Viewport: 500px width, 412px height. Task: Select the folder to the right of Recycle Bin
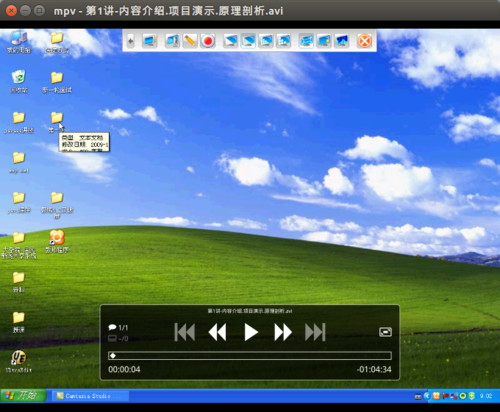coord(57,82)
